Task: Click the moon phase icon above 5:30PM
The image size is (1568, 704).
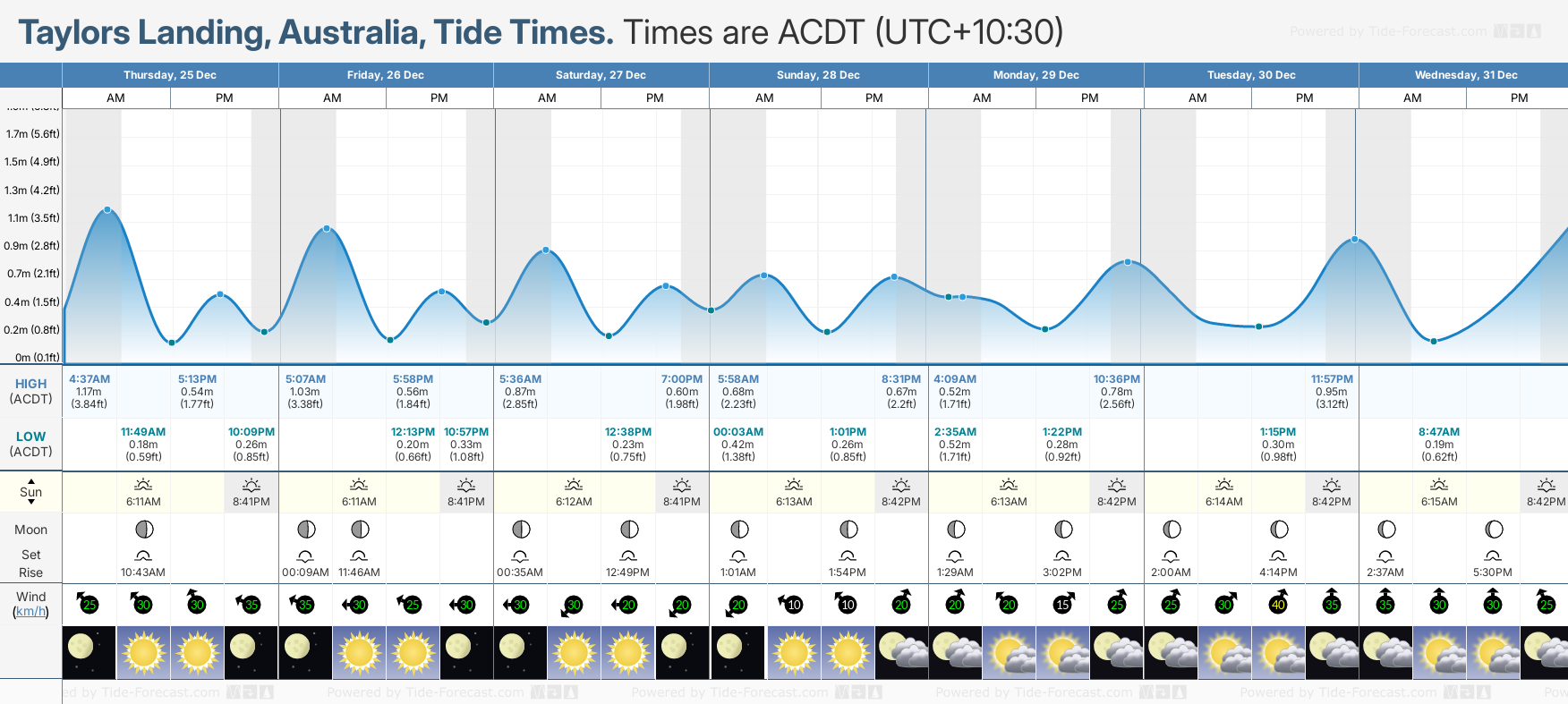Action: point(1493,530)
